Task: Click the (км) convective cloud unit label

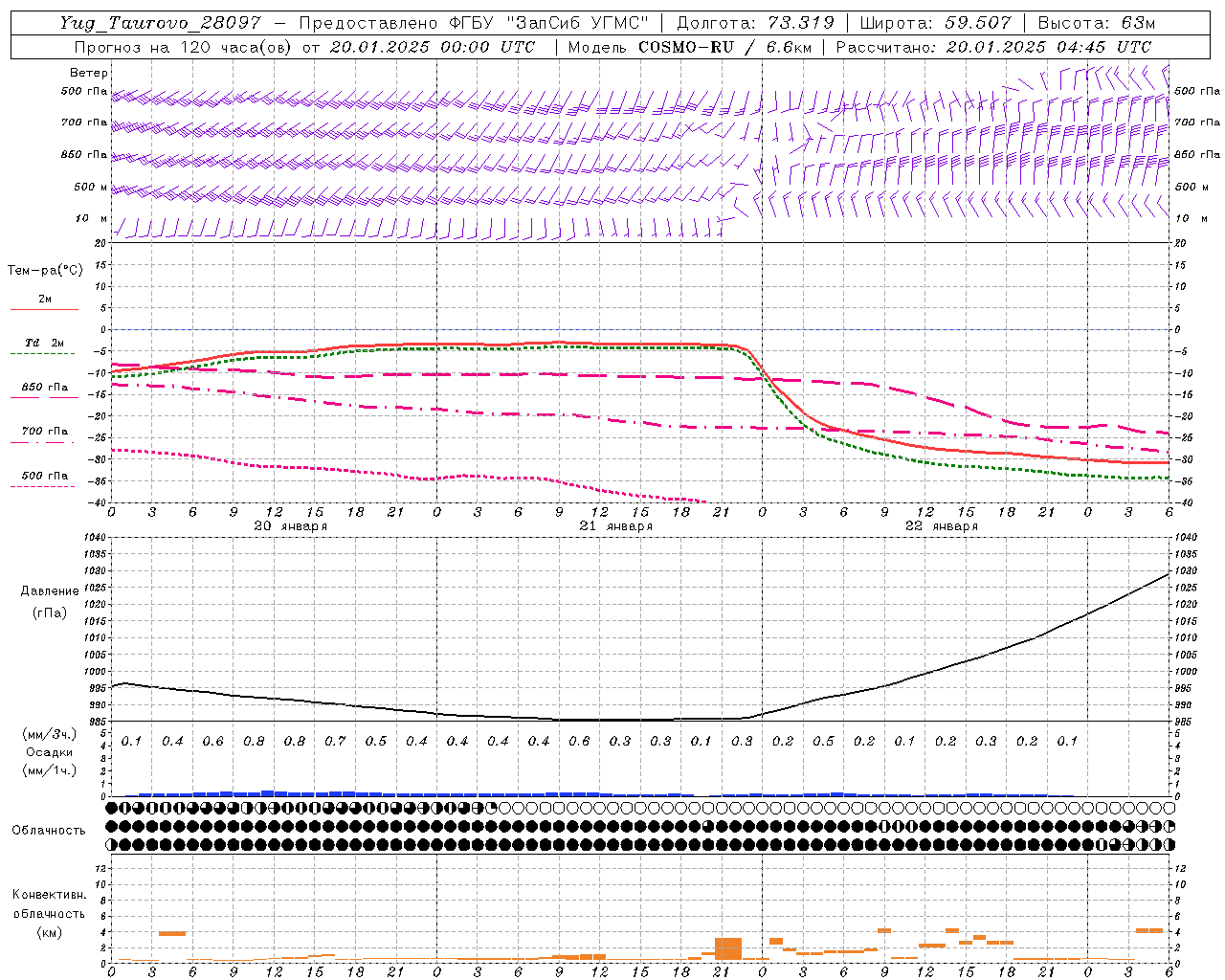Action: pyautogui.click(x=50, y=932)
